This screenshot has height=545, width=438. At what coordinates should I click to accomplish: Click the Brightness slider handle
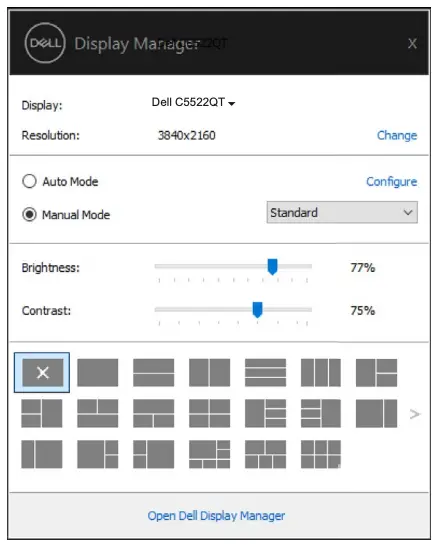(273, 267)
